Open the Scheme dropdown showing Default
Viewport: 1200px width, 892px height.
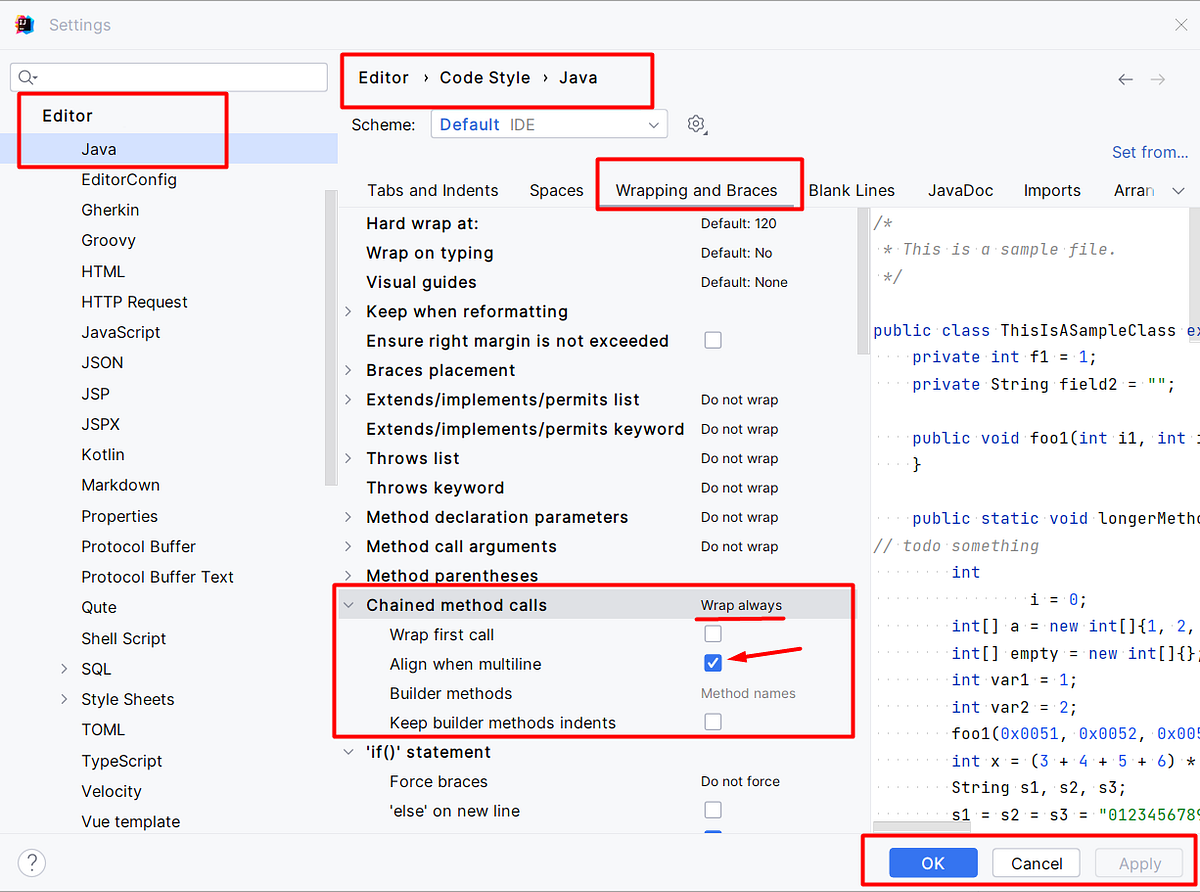point(549,123)
